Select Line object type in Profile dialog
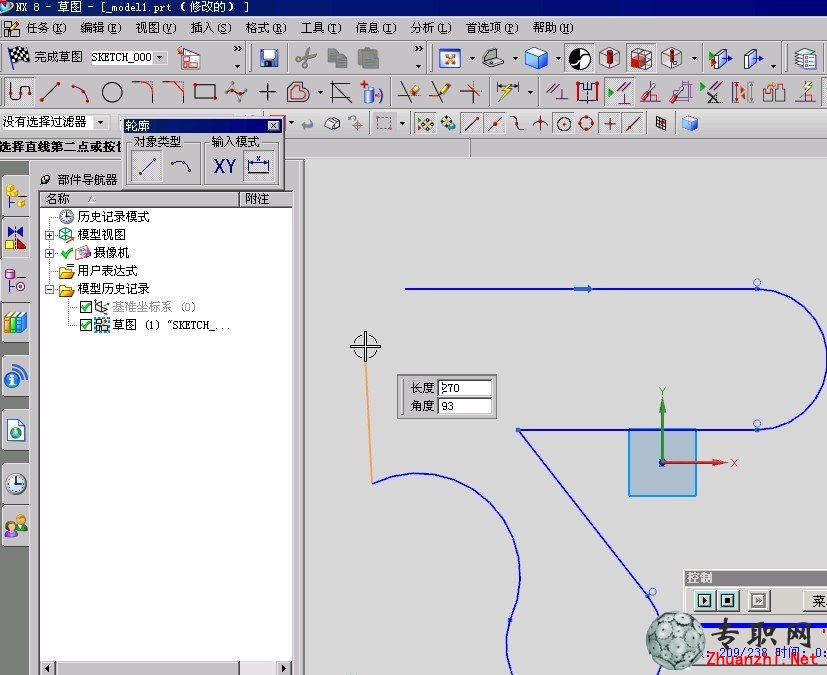 pos(147,166)
